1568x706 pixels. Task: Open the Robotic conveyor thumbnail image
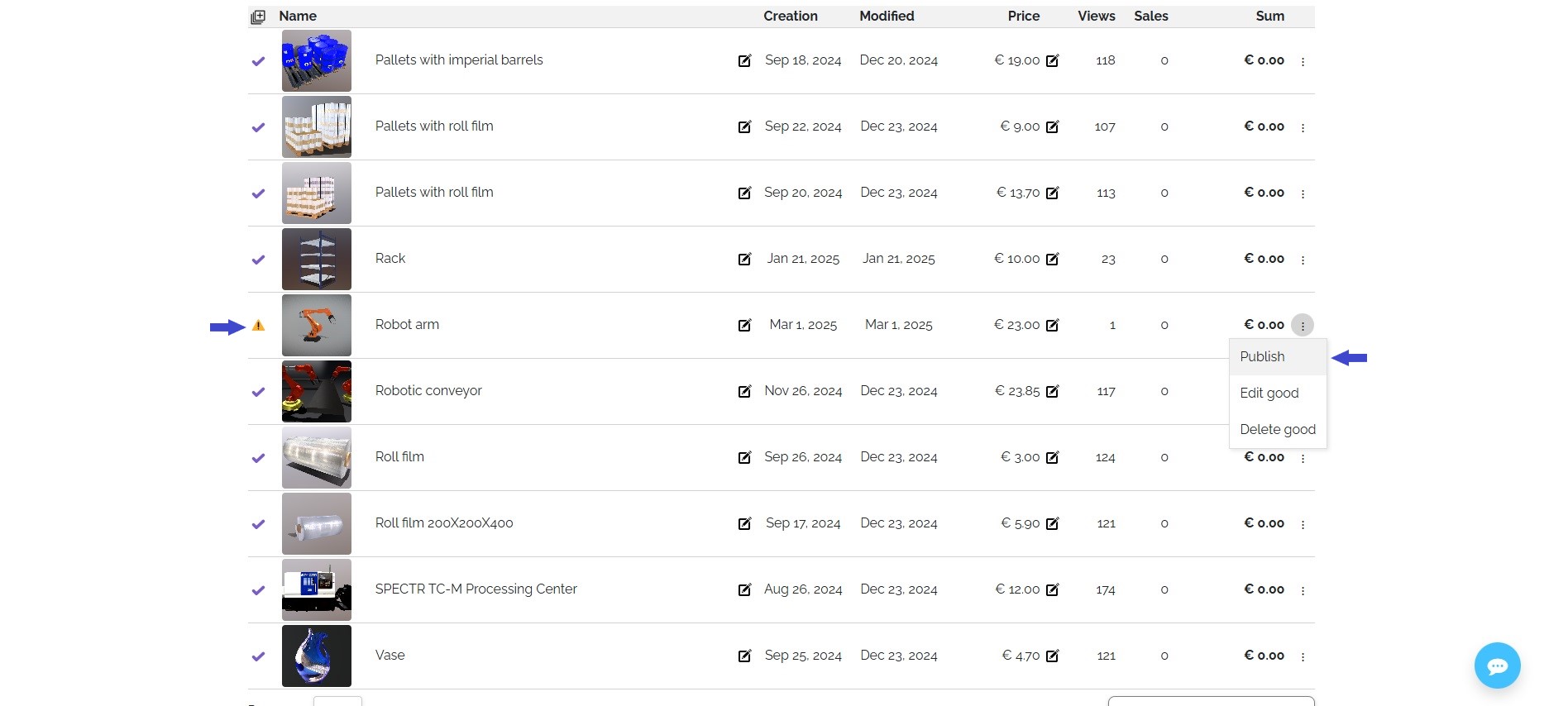316,391
